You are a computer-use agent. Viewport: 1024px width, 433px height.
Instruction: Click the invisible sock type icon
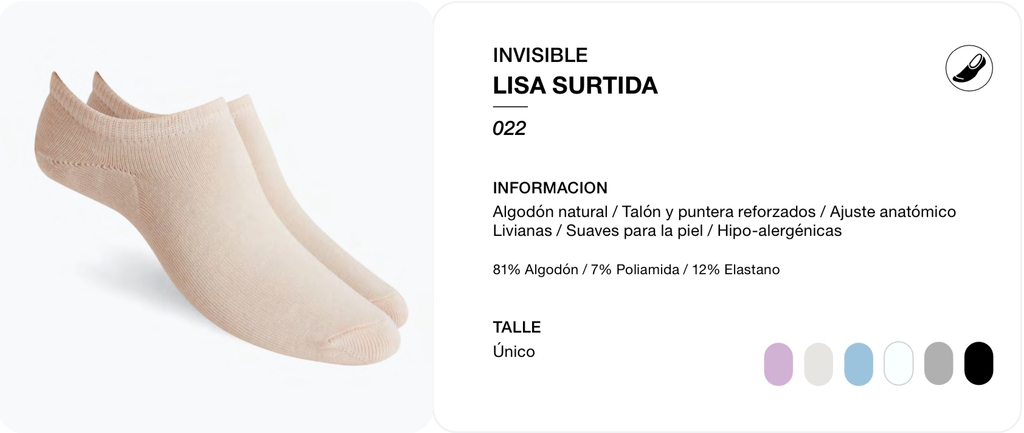pyautogui.click(x=969, y=68)
